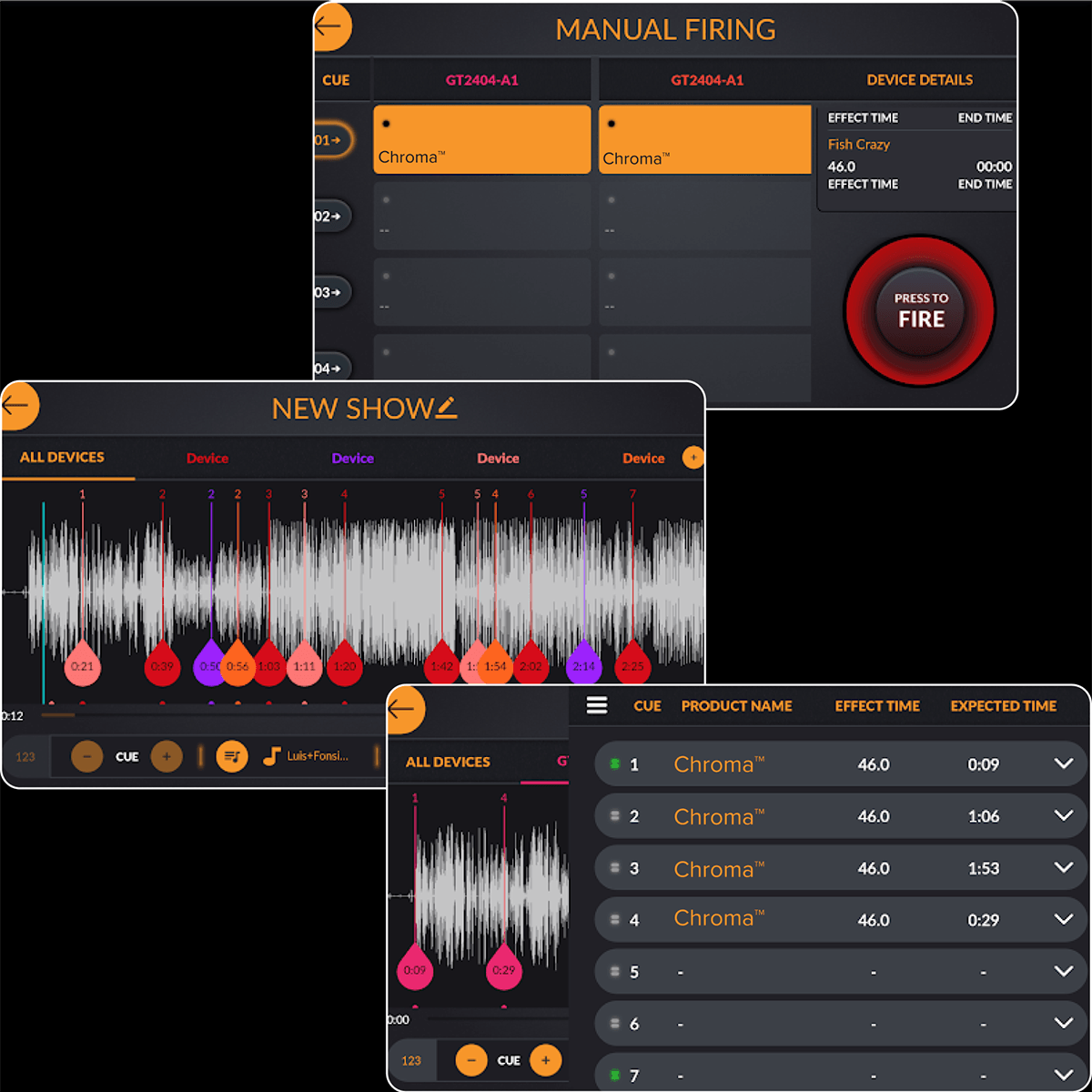
Task: Click minus cue button in New Show
Action: [87, 756]
